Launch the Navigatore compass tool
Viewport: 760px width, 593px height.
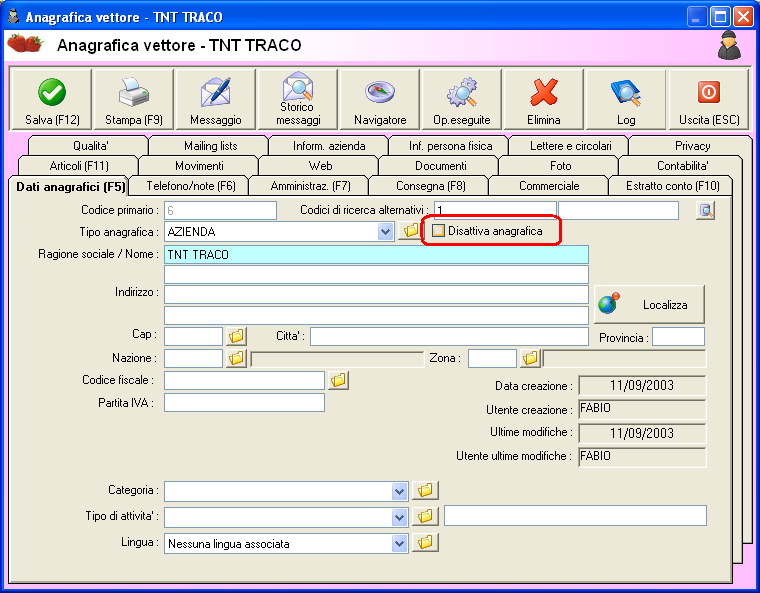tap(380, 100)
